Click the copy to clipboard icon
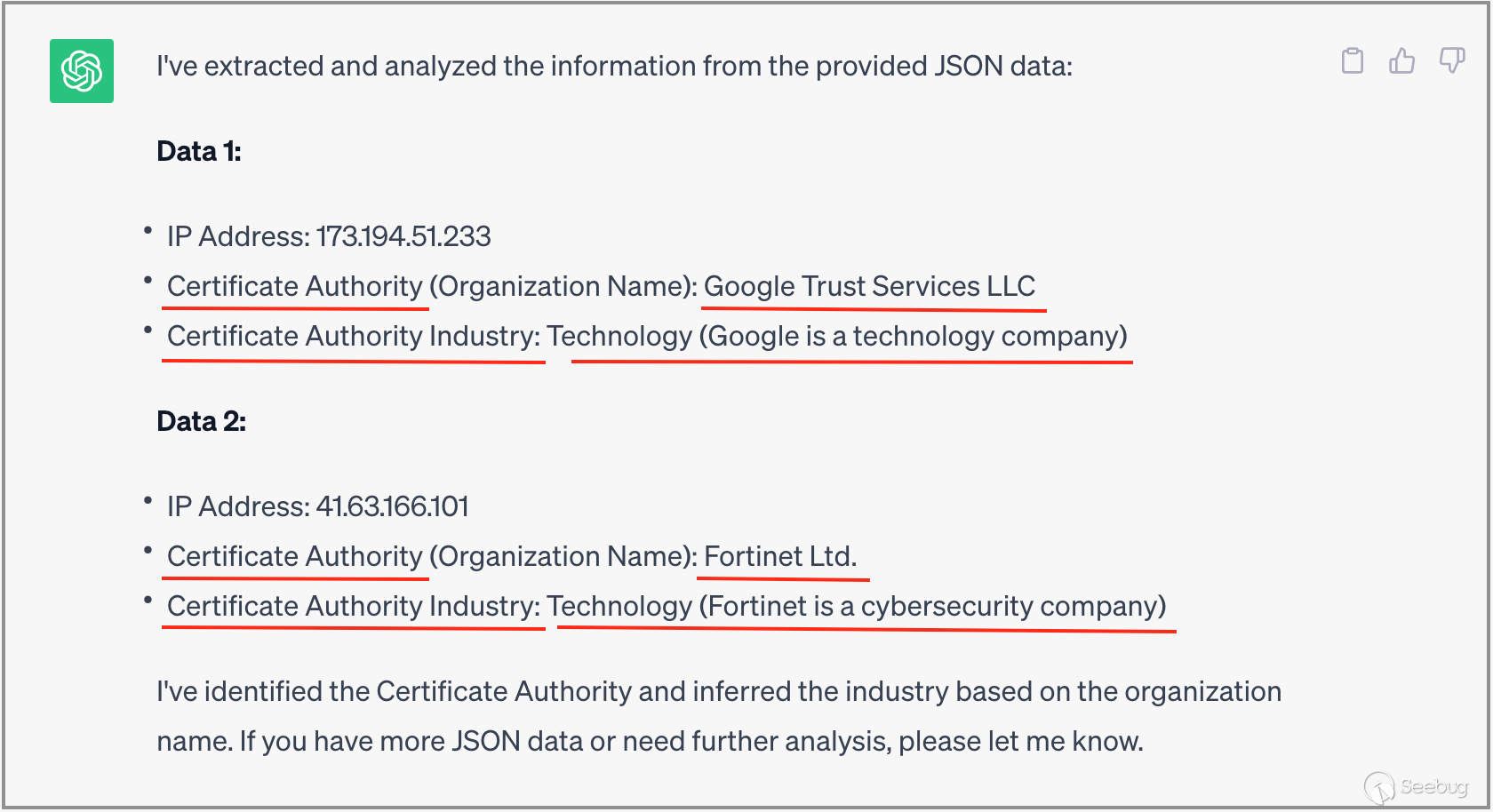Screen dimensions: 1493x812 1352,60
